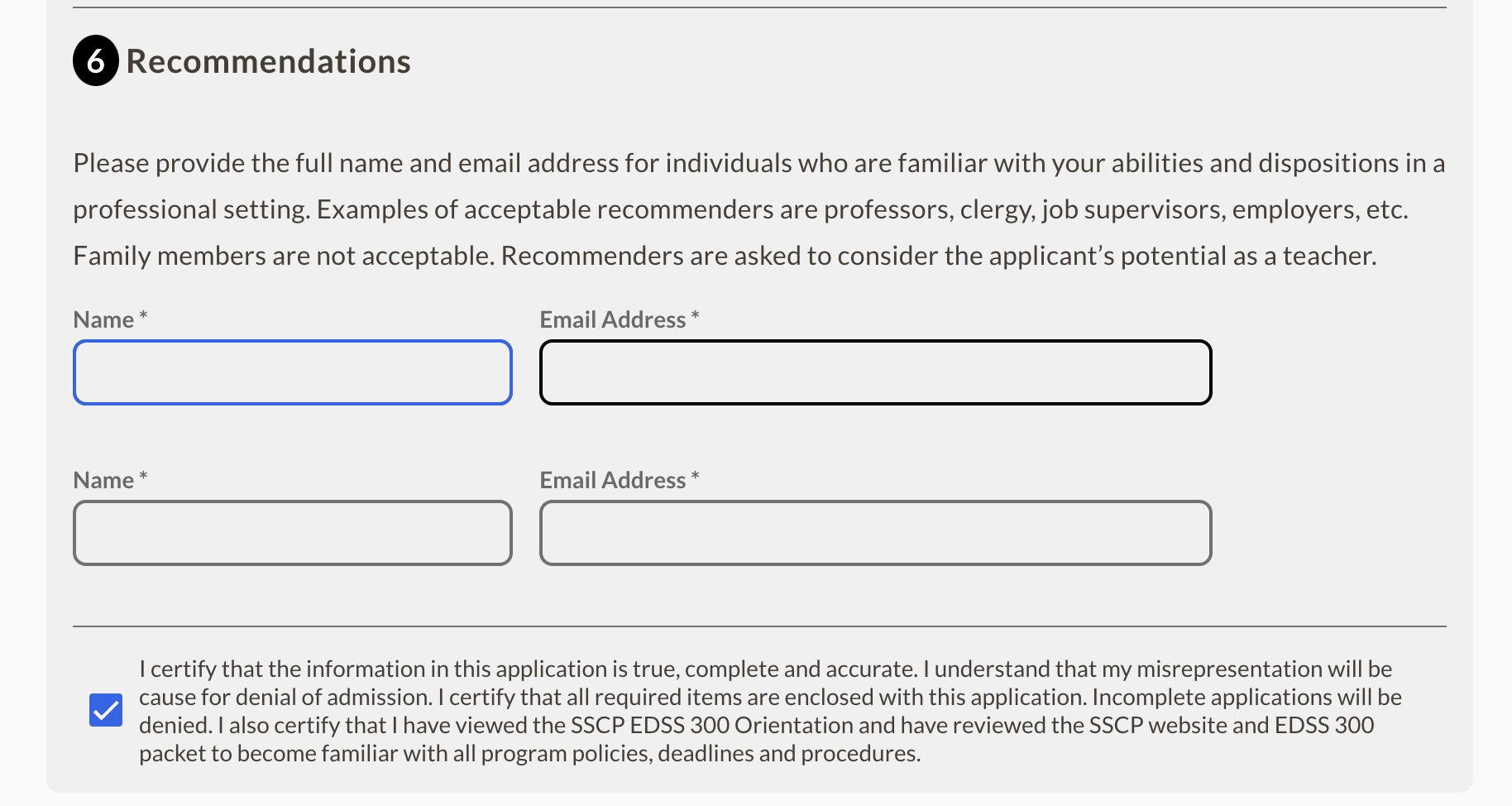Select the second recommender Name field
The image size is (1512, 806).
pos(293,533)
